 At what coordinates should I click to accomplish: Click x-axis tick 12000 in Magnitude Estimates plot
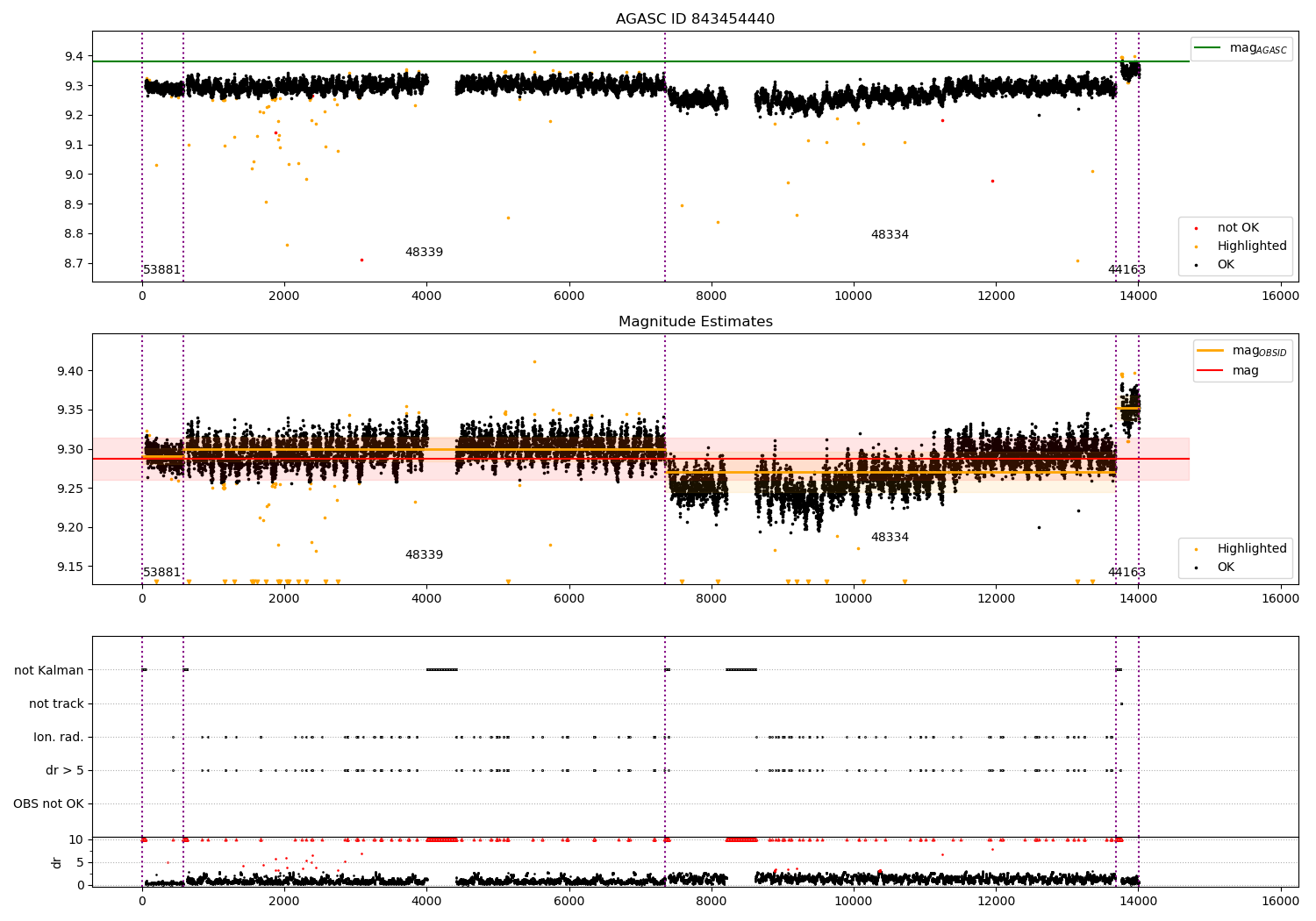coord(996,598)
